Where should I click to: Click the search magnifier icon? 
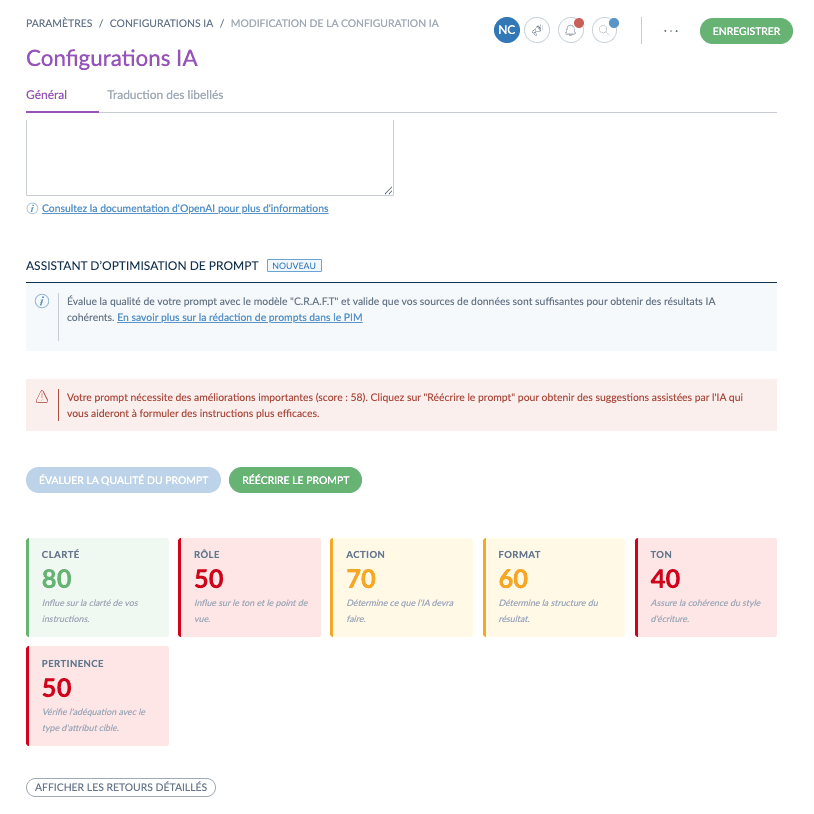[604, 31]
